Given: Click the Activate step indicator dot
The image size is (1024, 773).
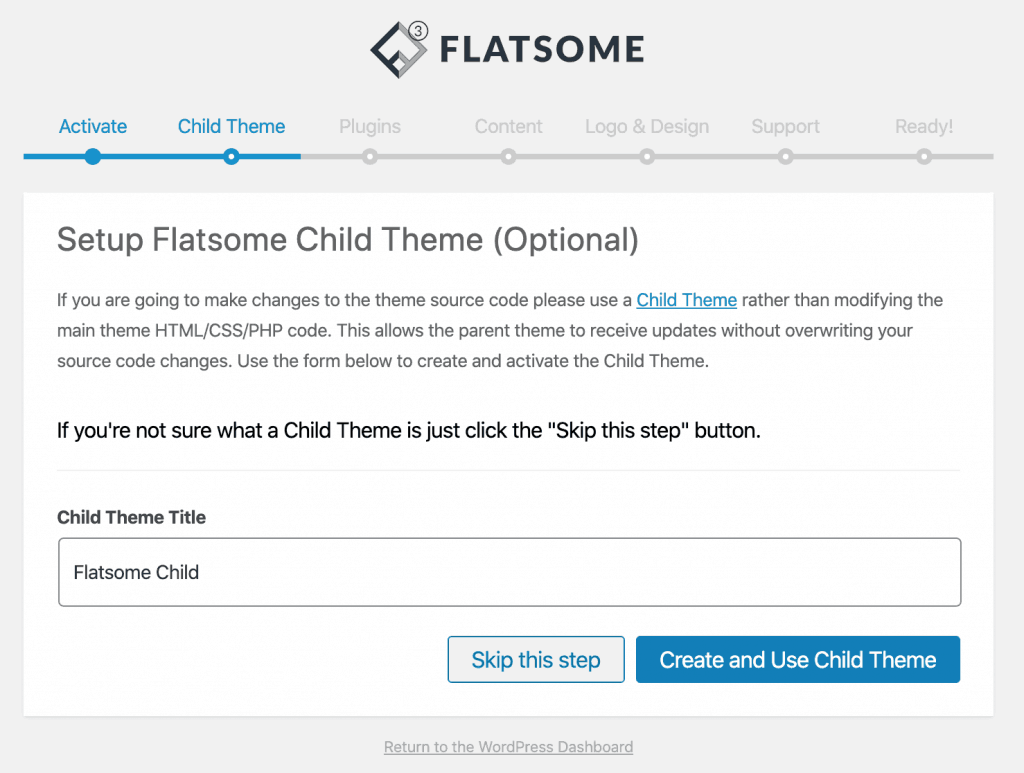Looking at the screenshot, I should point(92,156).
